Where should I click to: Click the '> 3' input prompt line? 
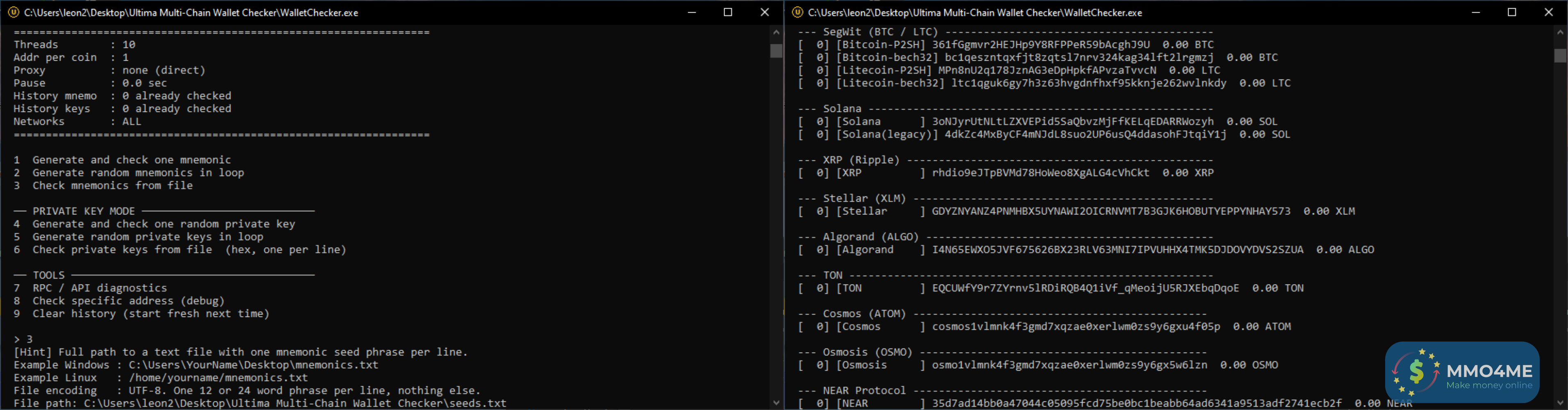pyautogui.click(x=23, y=339)
